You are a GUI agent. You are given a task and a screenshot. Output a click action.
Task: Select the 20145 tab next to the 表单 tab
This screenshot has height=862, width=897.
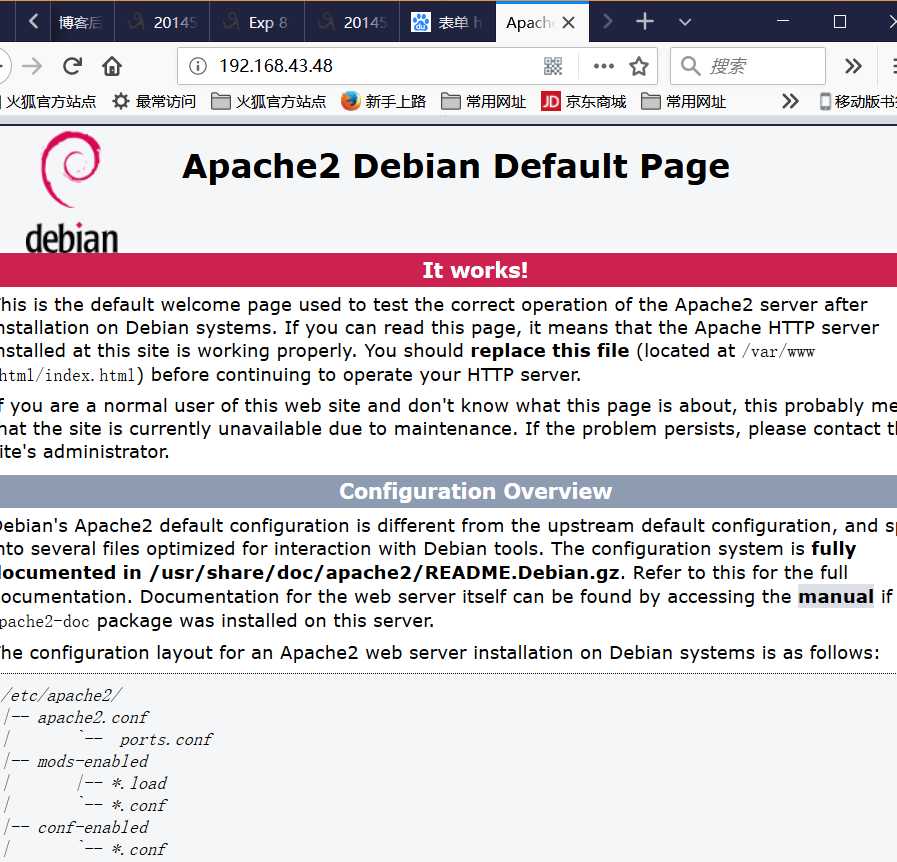click(x=352, y=22)
